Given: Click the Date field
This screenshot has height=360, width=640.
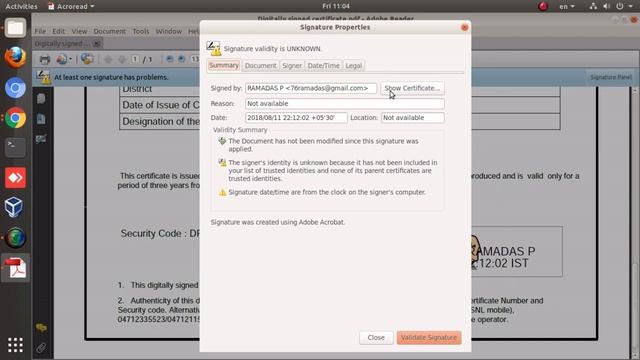Looking at the screenshot, I should [296, 118].
